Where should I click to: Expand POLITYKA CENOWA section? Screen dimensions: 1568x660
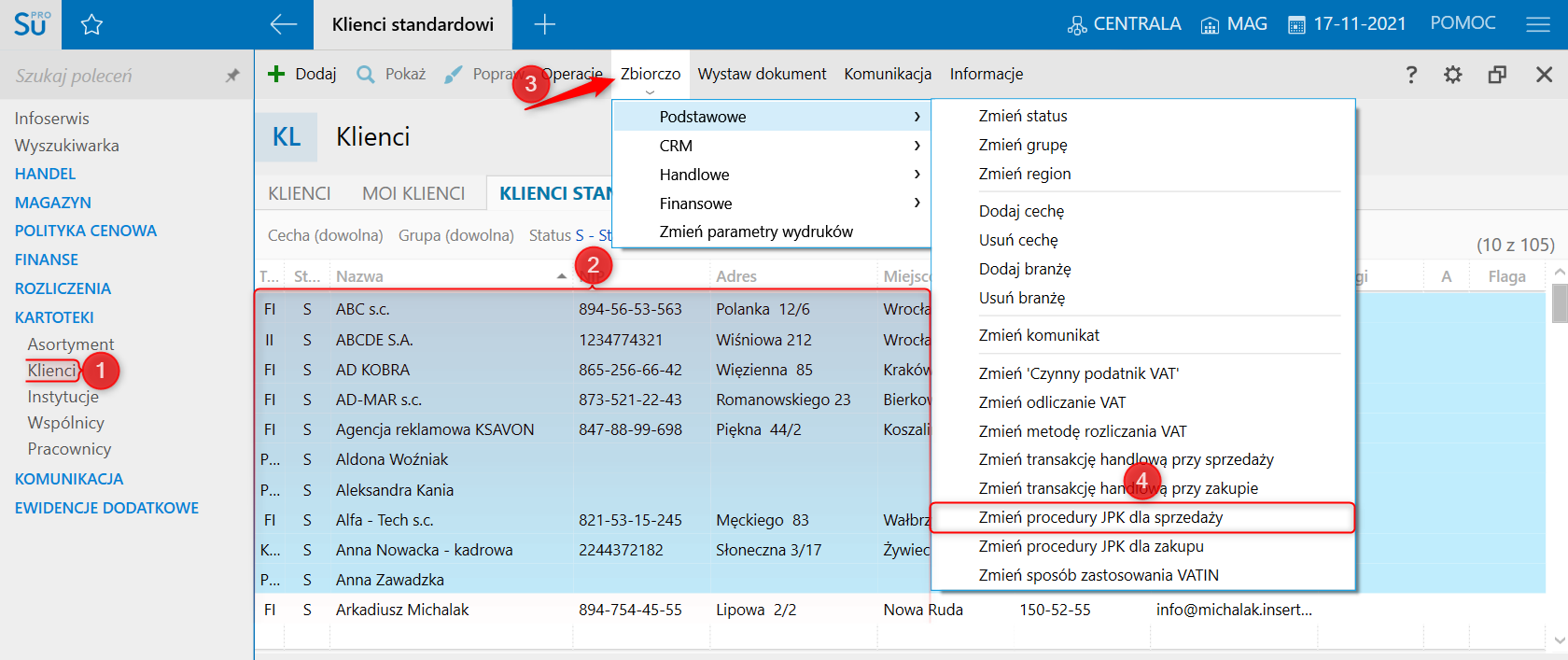pos(86,231)
